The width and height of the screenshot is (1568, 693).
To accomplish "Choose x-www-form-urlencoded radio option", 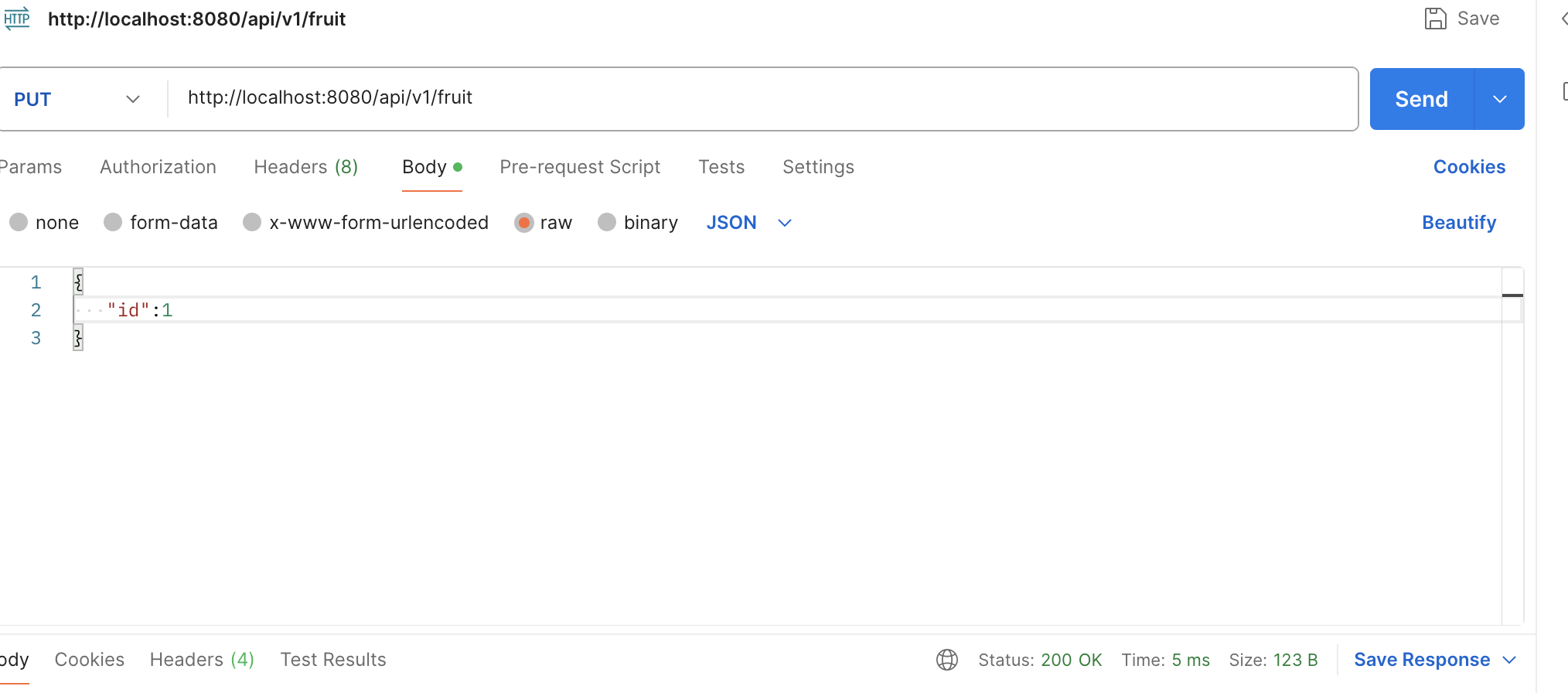I will (252, 223).
